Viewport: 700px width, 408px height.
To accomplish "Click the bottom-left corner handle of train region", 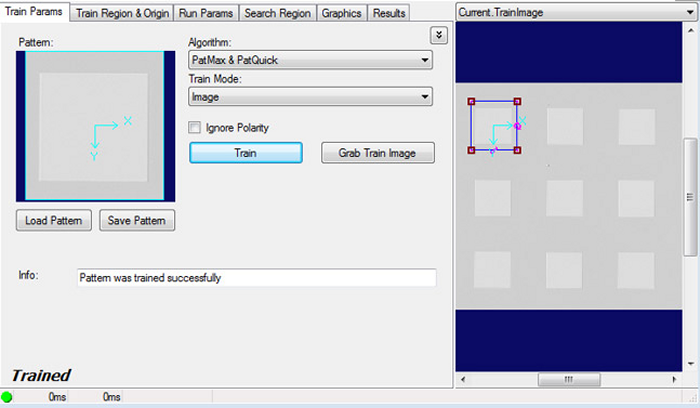I will 470,151.
